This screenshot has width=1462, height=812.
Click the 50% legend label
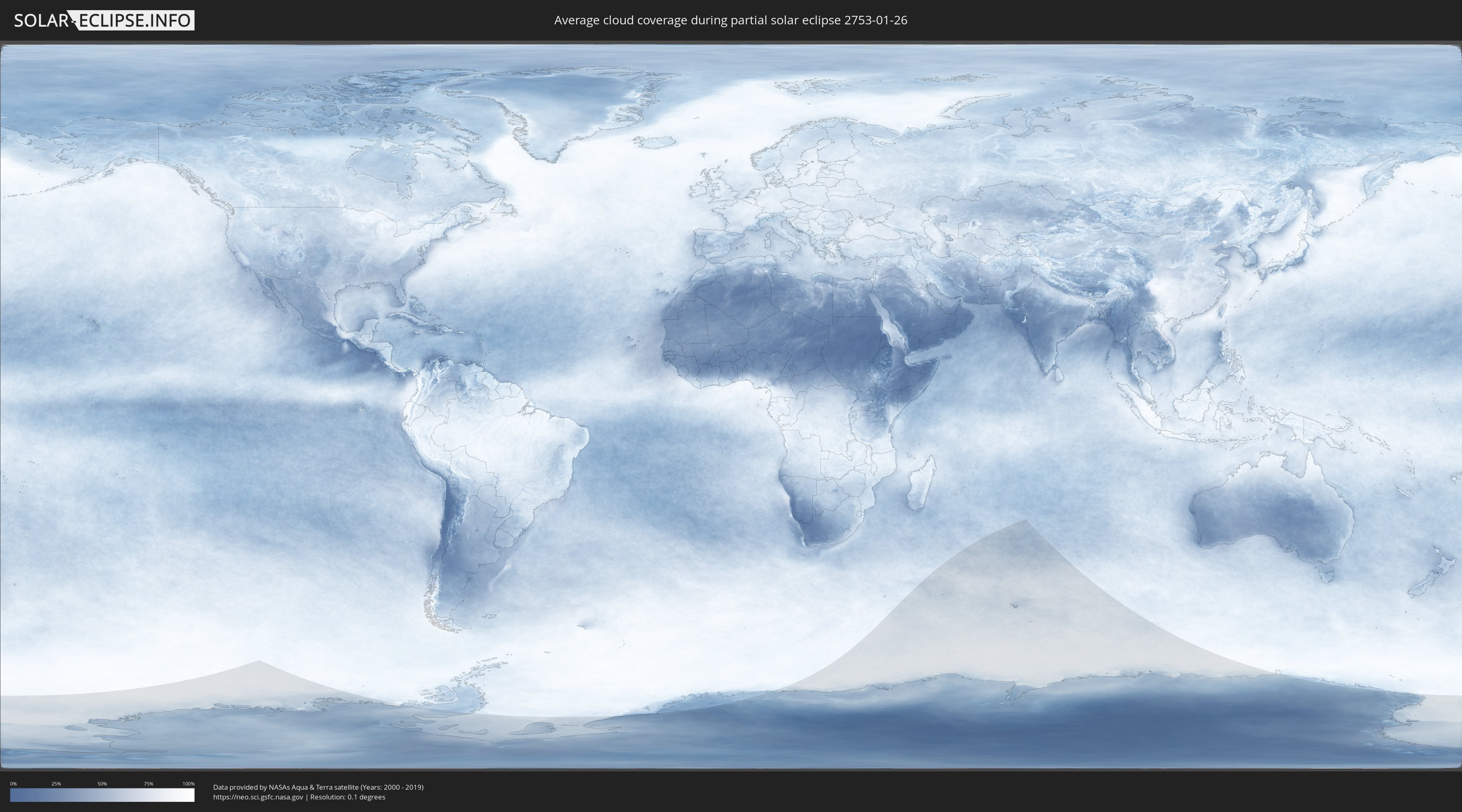click(102, 784)
